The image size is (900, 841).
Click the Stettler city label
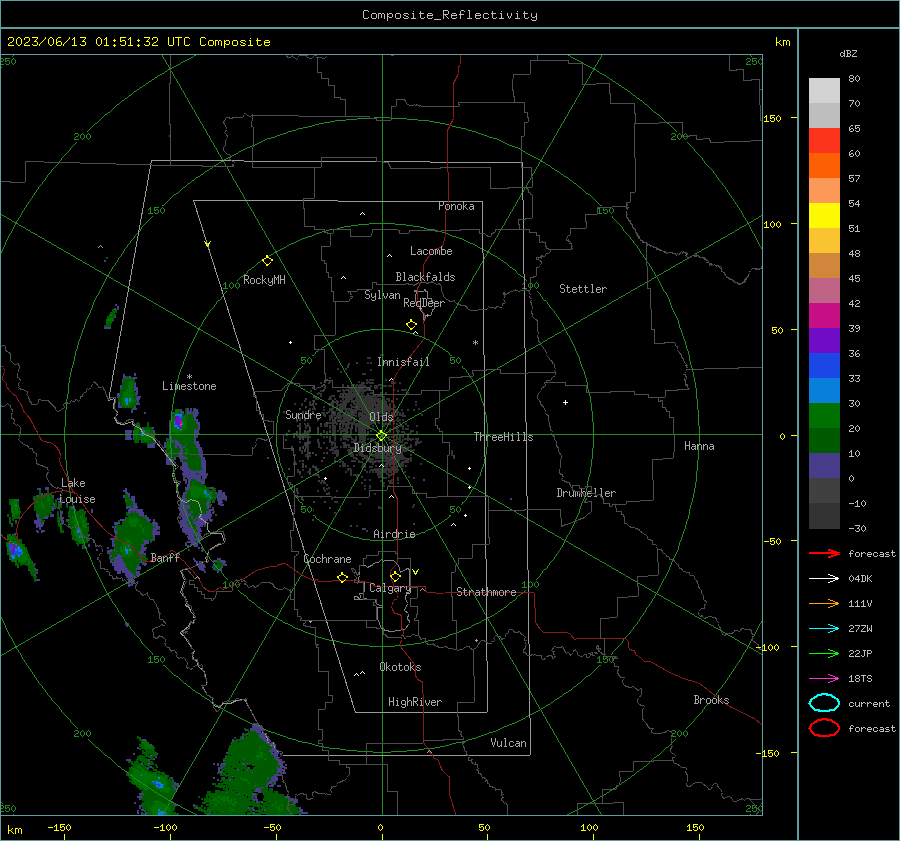point(583,289)
